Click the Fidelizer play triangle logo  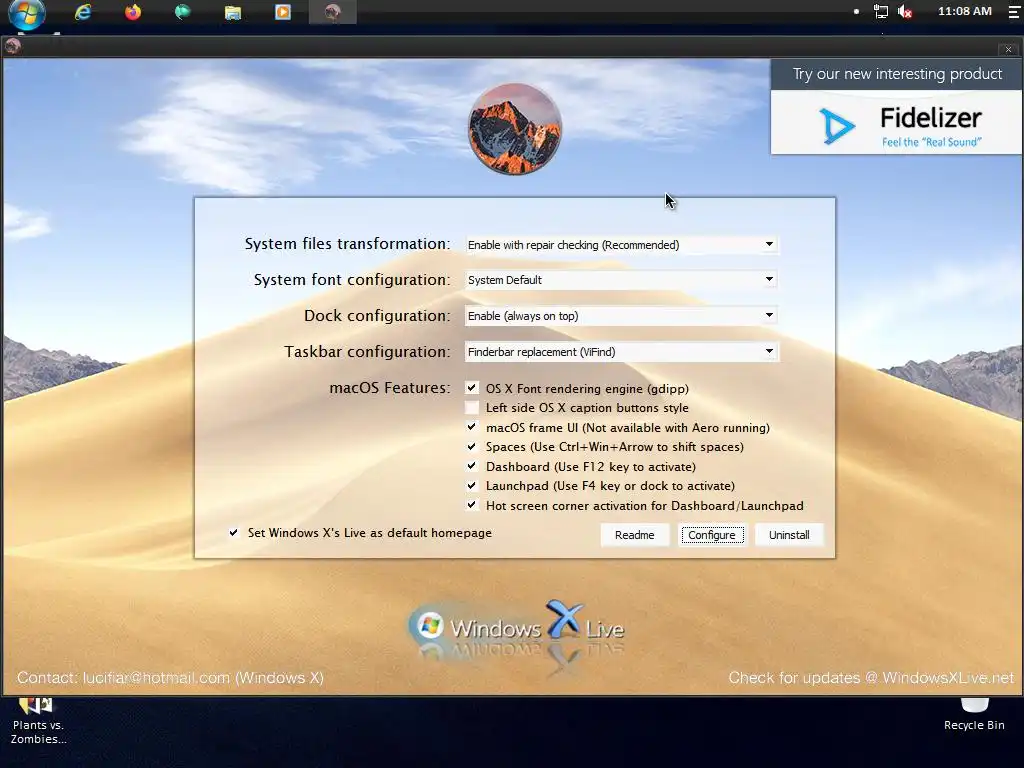click(837, 125)
